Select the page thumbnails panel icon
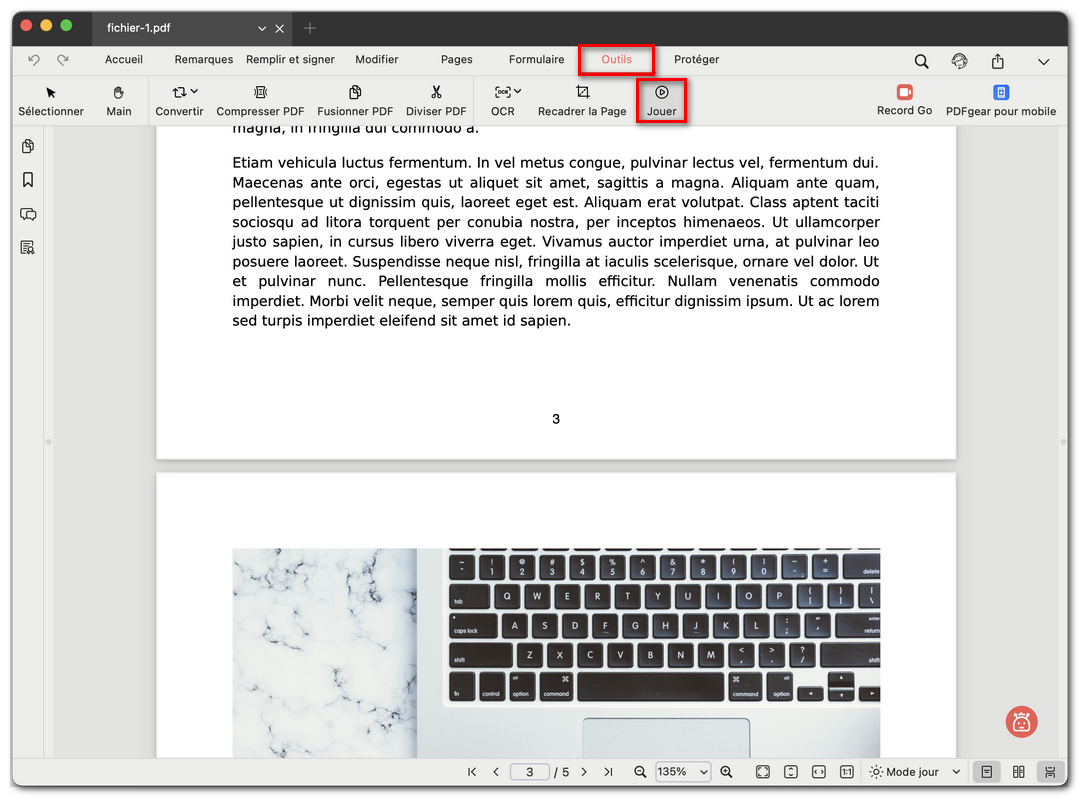Screen dimensions: 1079x798 tap(27, 146)
